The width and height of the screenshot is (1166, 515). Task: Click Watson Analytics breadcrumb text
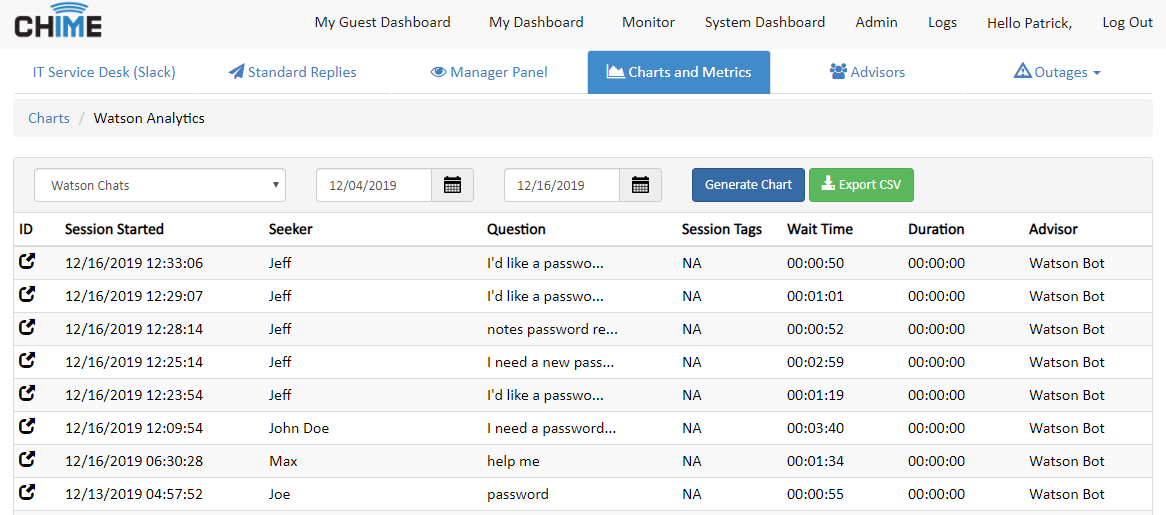point(149,118)
